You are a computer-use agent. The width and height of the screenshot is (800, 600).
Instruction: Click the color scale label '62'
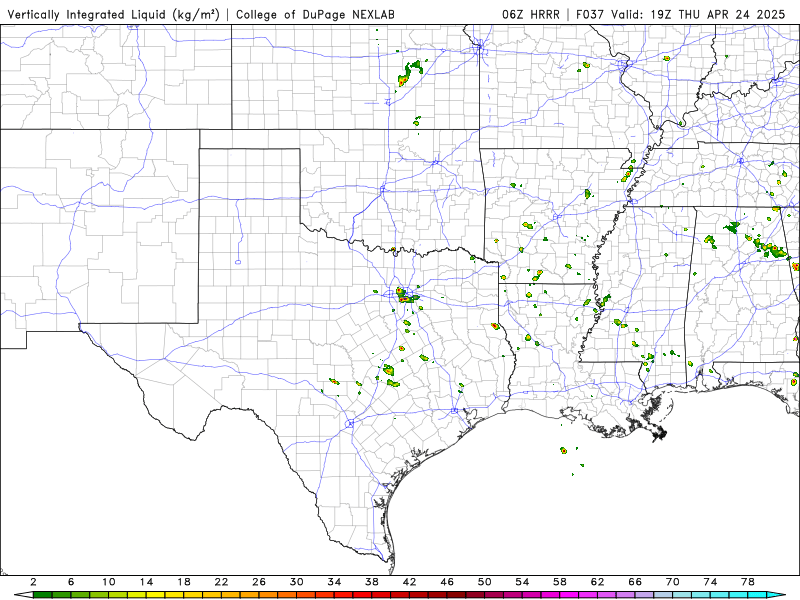coord(598,582)
